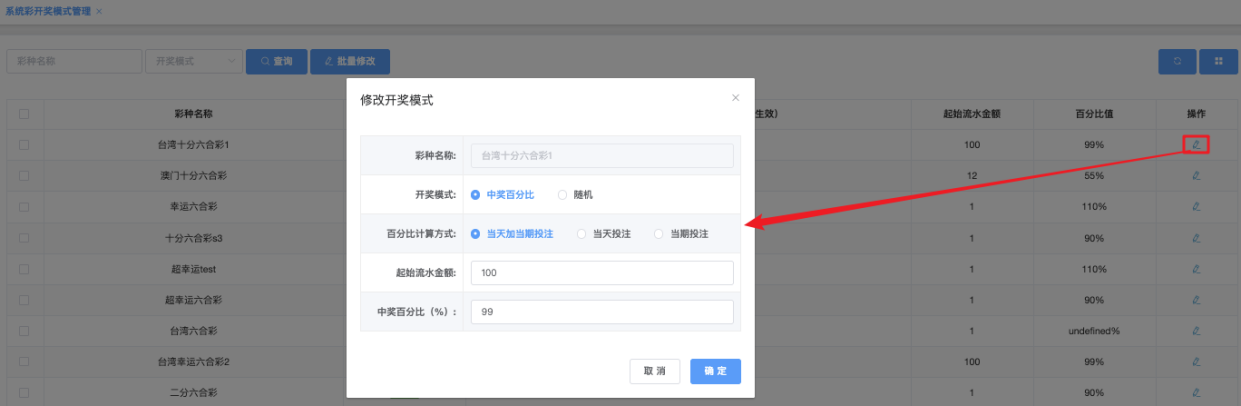Click the 起始流水金额 input field
The width and height of the screenshot is (1241, 406).
601,273
